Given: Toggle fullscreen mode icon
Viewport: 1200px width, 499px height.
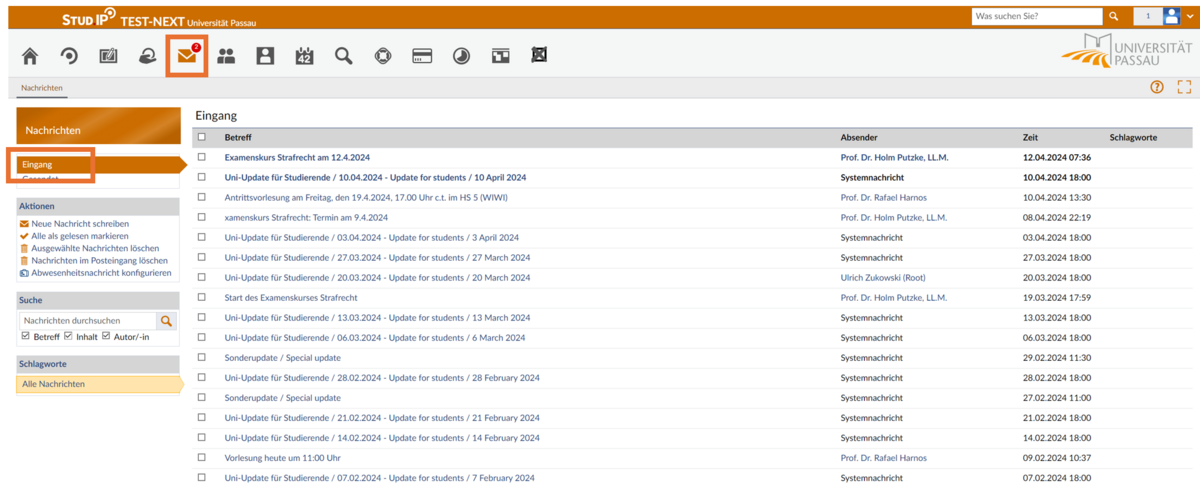Looking at the screenshot, I should (1184, 88).
